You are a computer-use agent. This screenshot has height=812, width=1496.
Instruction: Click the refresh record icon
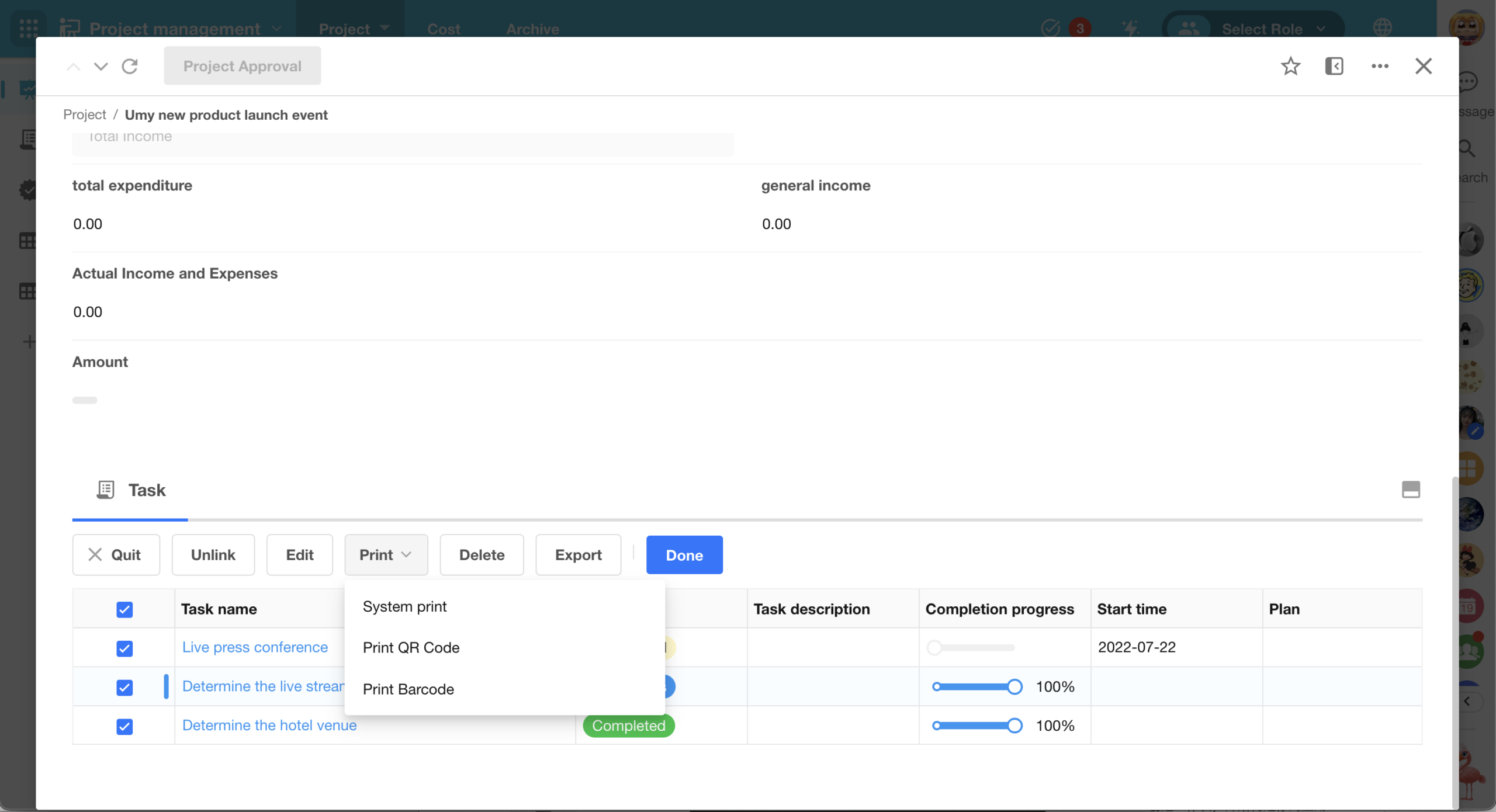[130, 66]
